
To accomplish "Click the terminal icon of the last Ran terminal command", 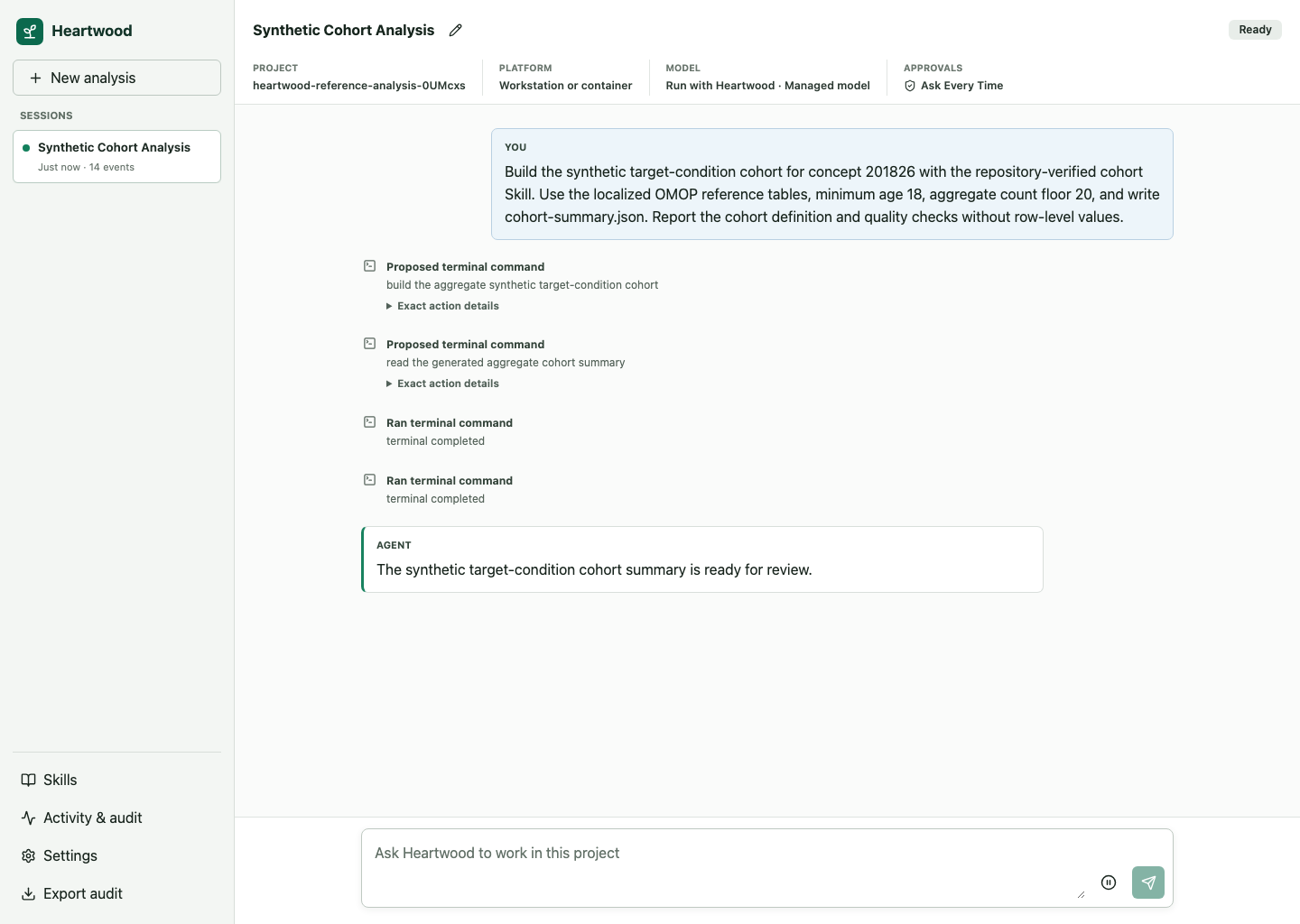I will [x=370, y=480].
